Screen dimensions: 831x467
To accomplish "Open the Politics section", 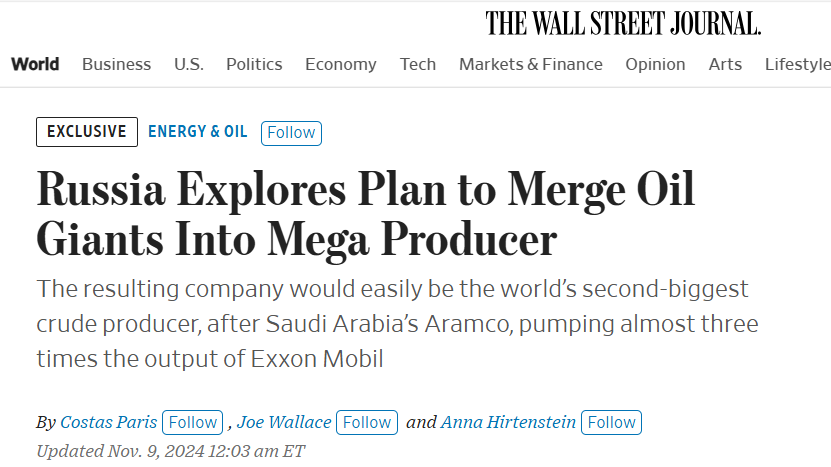I will (x=254, y=64).
